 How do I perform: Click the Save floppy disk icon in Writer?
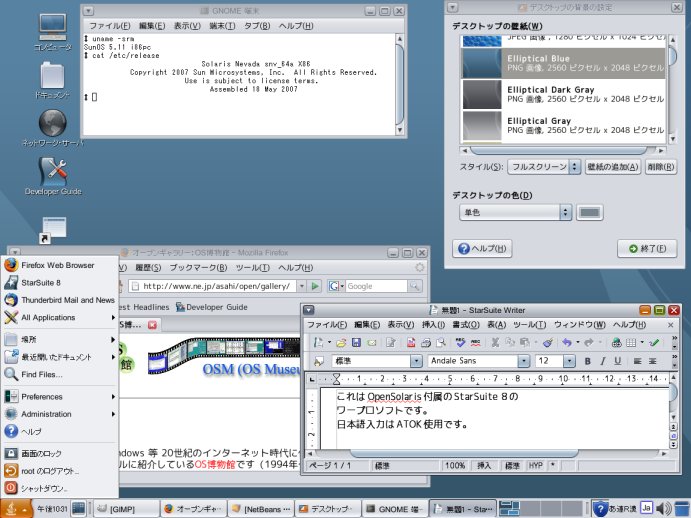pyautogui.click(x=356, y=343)
